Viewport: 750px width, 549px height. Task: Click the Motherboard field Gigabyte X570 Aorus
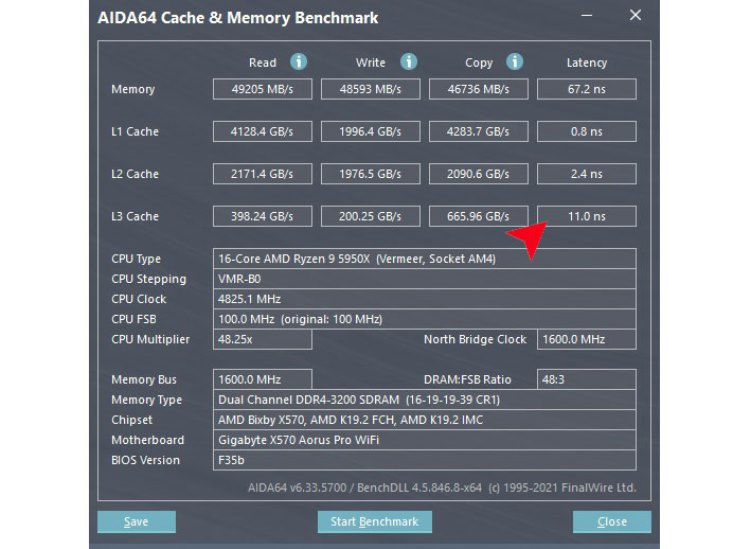(424, 440)
